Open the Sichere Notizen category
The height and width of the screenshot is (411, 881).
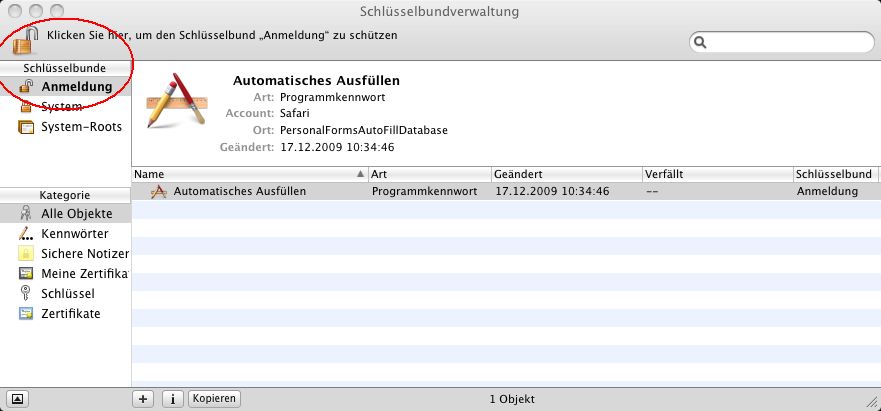click(x=82, y=254)
